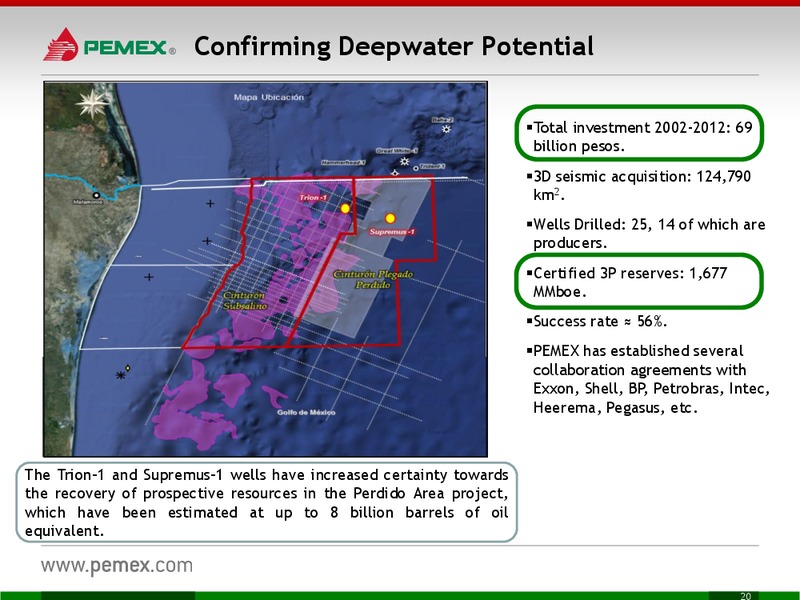Click the Trion-1 map label

pos(313,197)
